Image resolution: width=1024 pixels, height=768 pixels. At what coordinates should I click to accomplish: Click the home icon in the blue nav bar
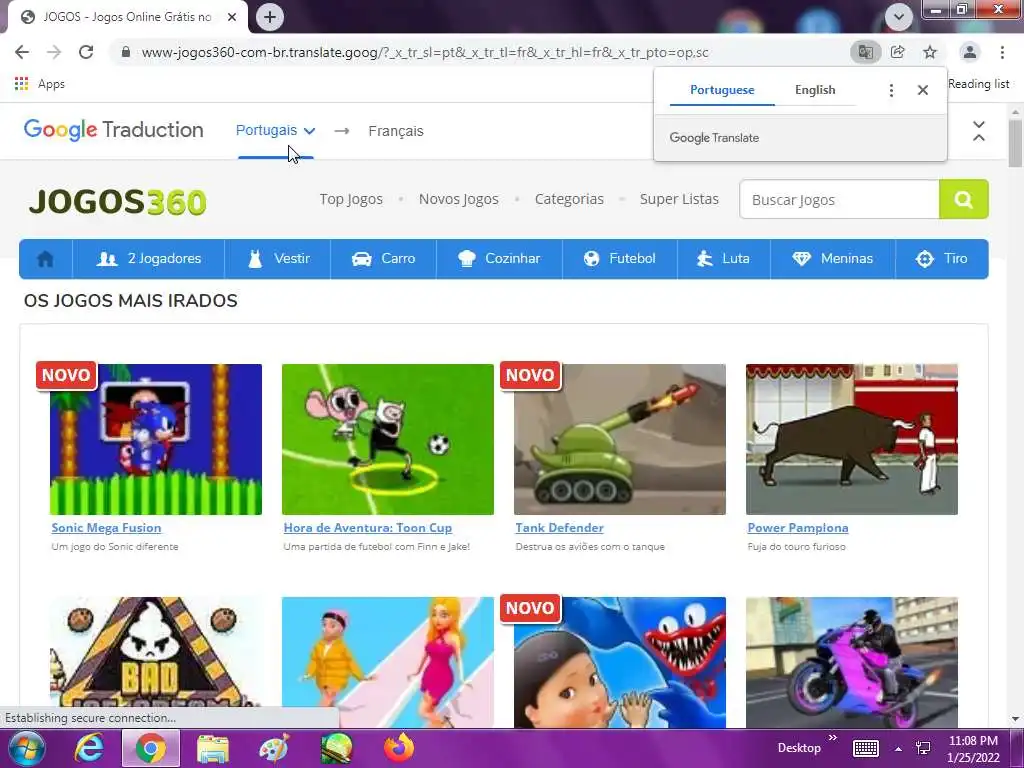tap(45, 259)
